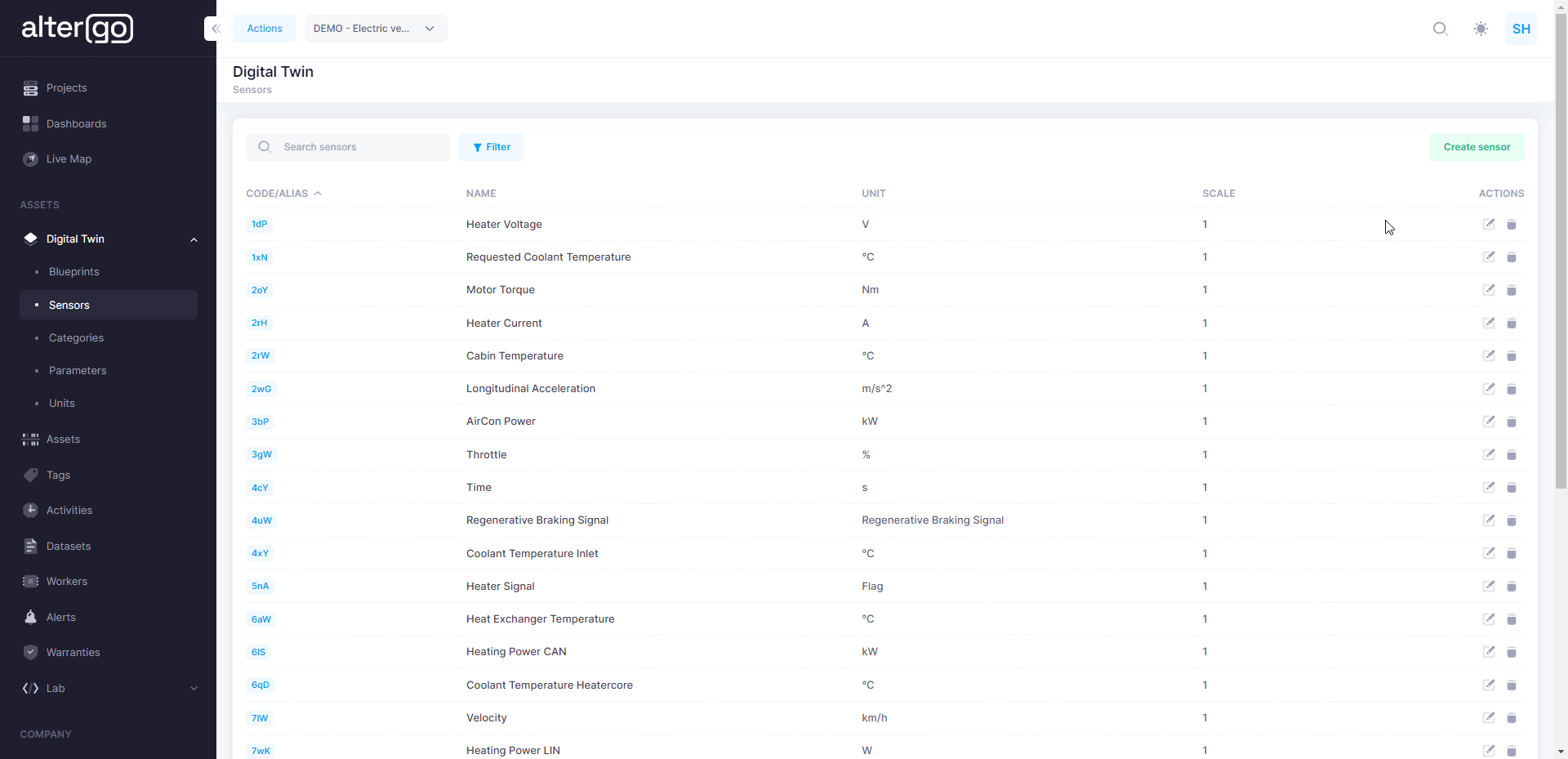Click the Create sensor button

pos(1476,147)
